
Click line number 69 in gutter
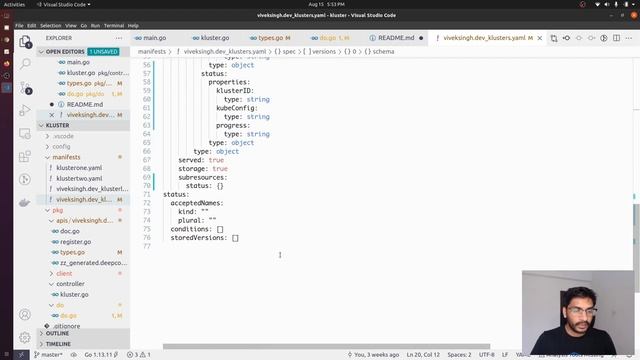147,177
